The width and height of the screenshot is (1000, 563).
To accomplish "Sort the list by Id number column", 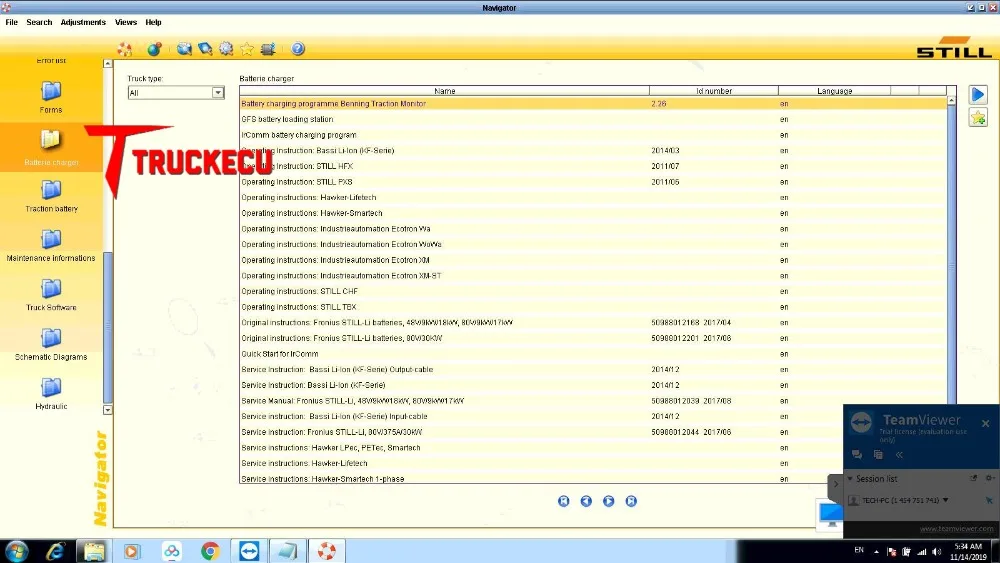I will (714, 91).
